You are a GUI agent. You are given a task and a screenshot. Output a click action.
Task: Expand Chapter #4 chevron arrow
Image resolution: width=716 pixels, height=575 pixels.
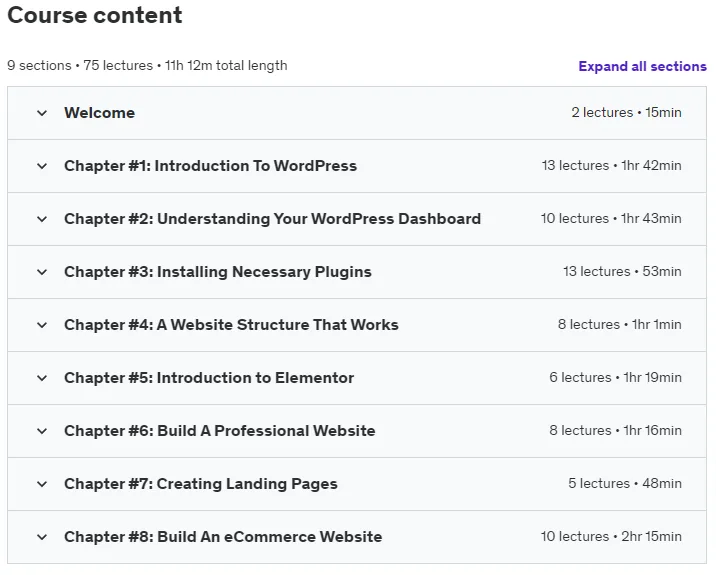[x=42, y=325]
